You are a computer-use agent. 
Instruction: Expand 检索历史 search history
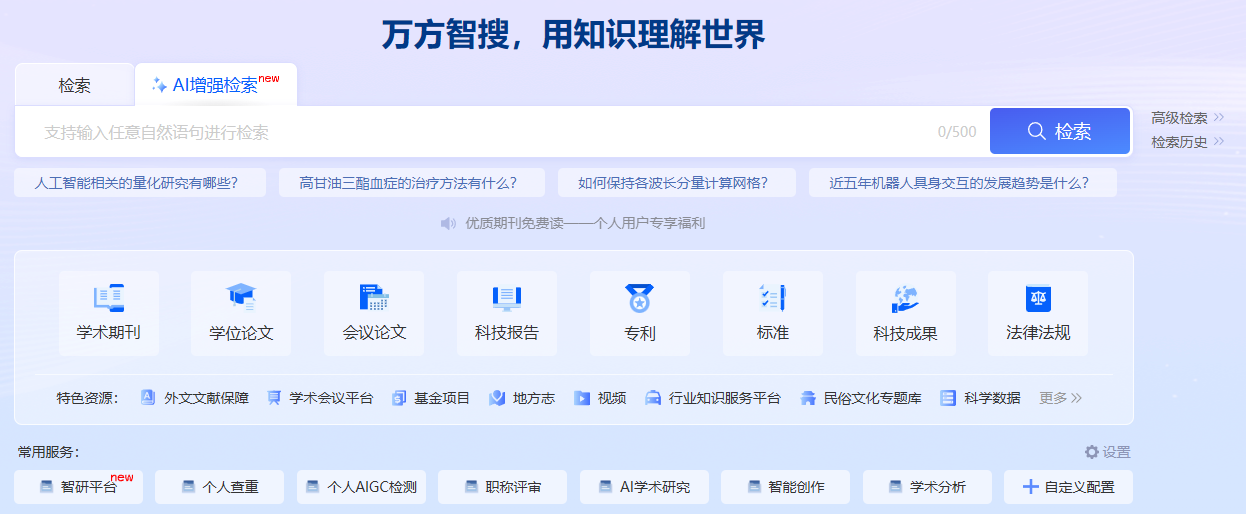[x=1188, y=142]
